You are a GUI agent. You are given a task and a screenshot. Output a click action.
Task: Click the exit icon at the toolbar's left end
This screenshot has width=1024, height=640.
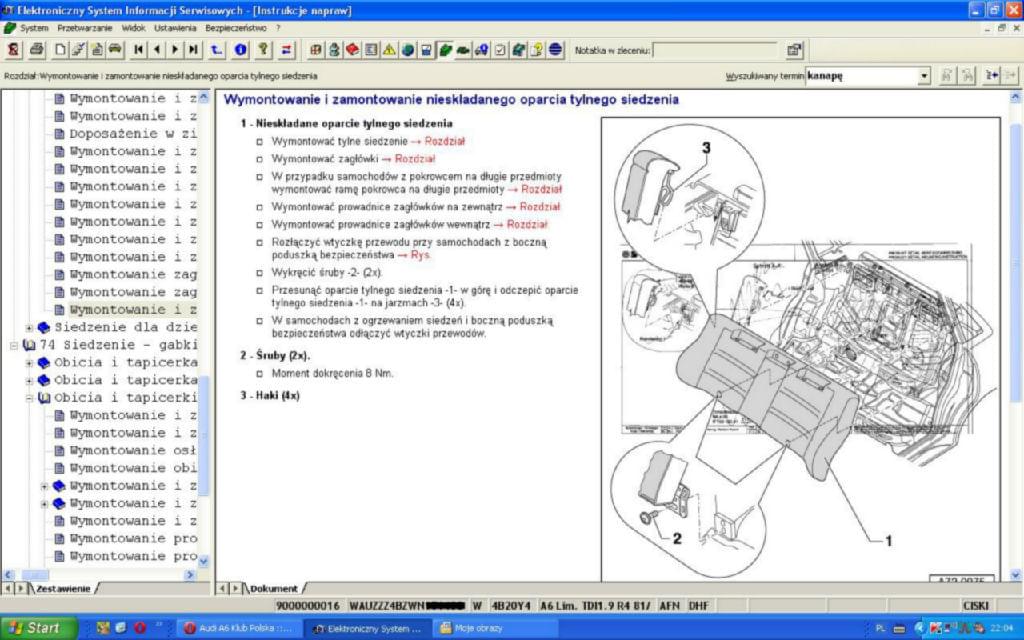click(13, 50)
